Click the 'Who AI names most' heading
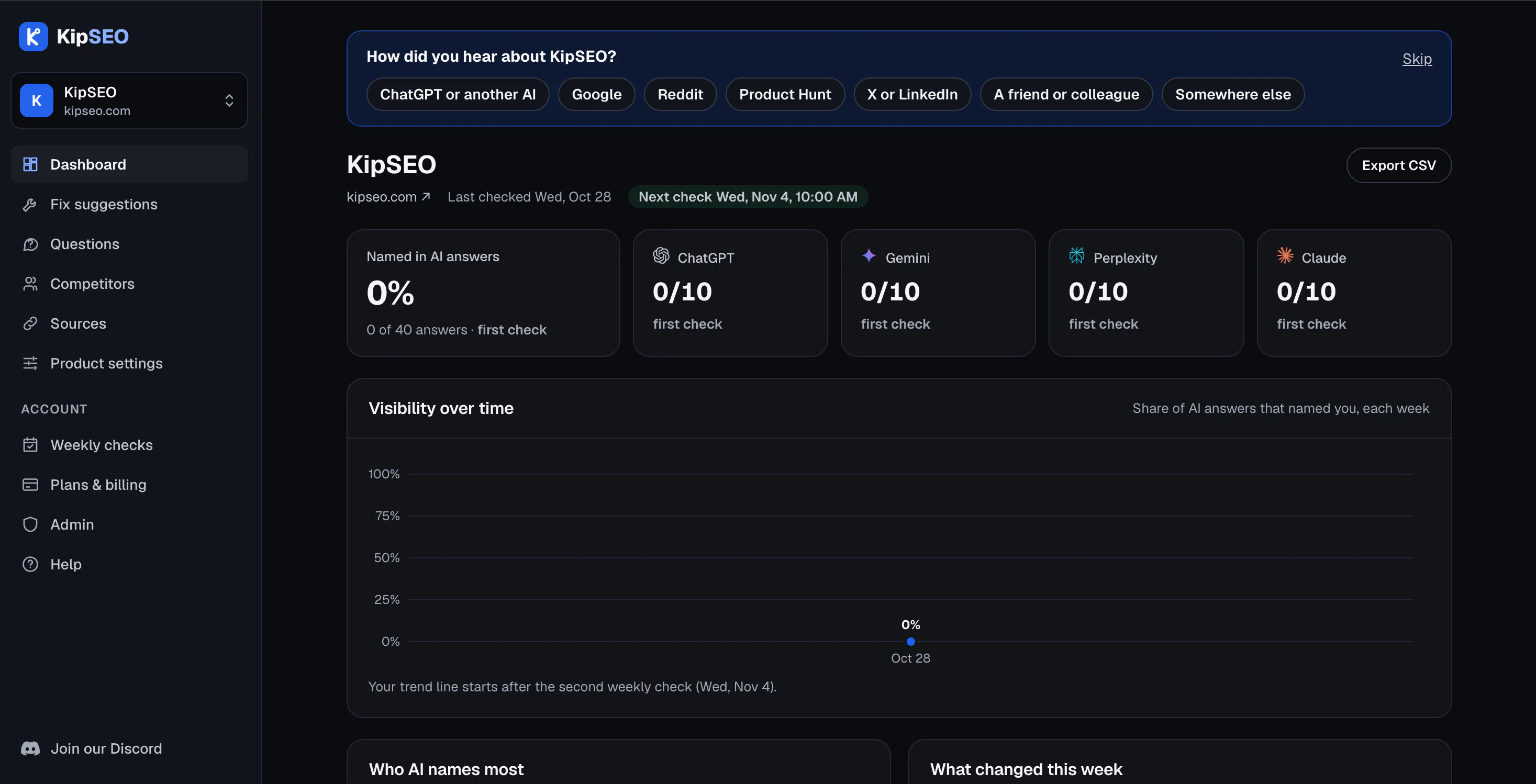This screenshot has width=1536, height=784. (x=446, y=769)
